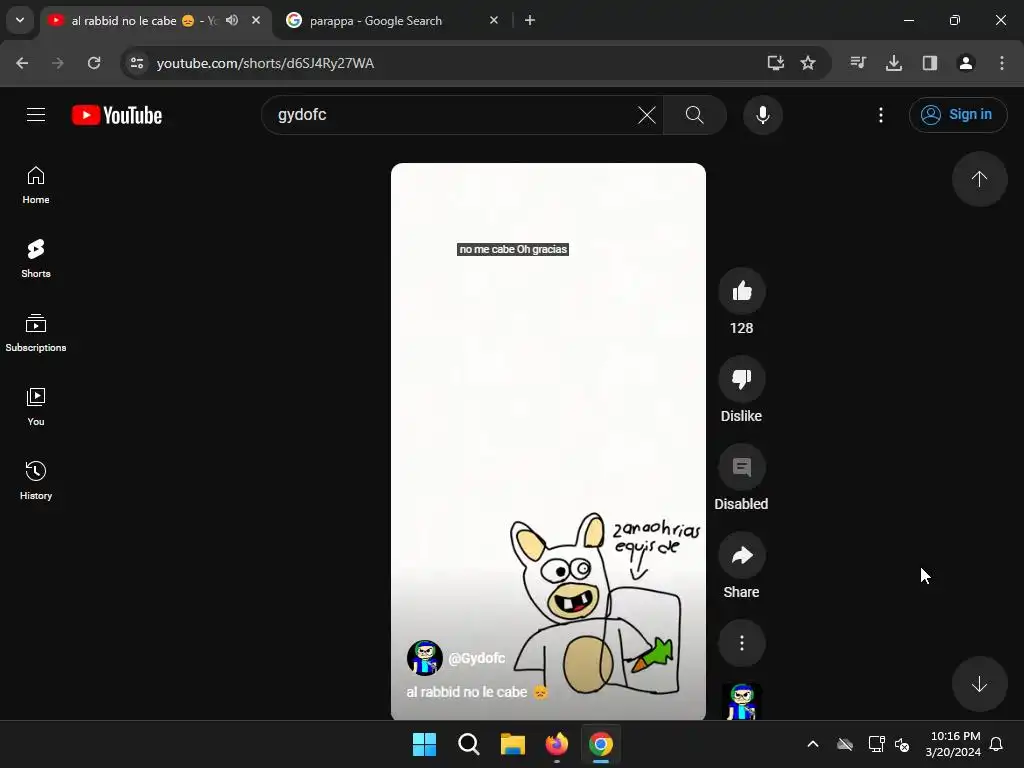Image resolution: width=1024 pixels, height=768 pixels.
Task: Run search with the magnifier button
Action: [x=695, y=115]
